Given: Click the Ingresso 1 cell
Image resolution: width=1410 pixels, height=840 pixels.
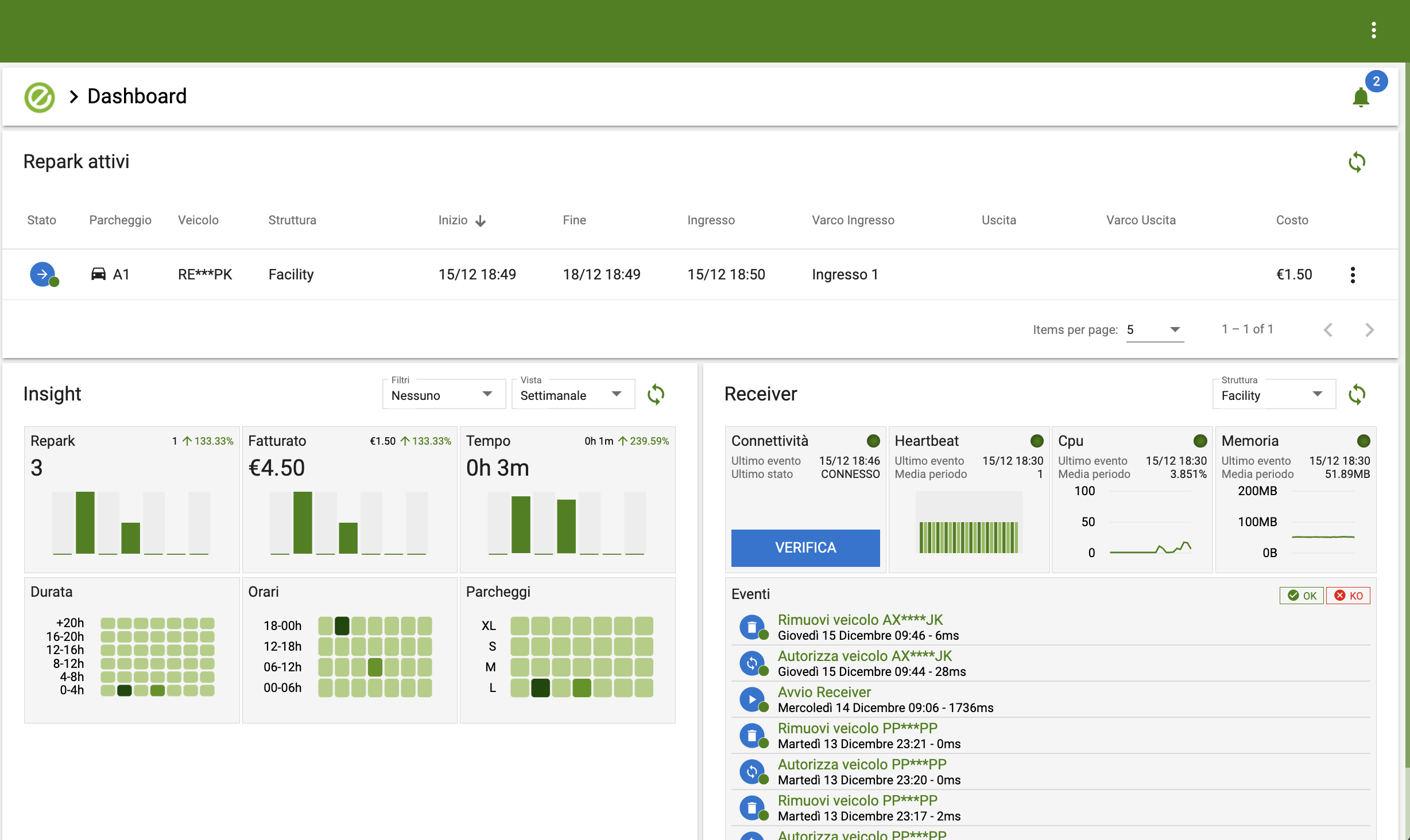Looking at the screenshot, I should [845, 274].
